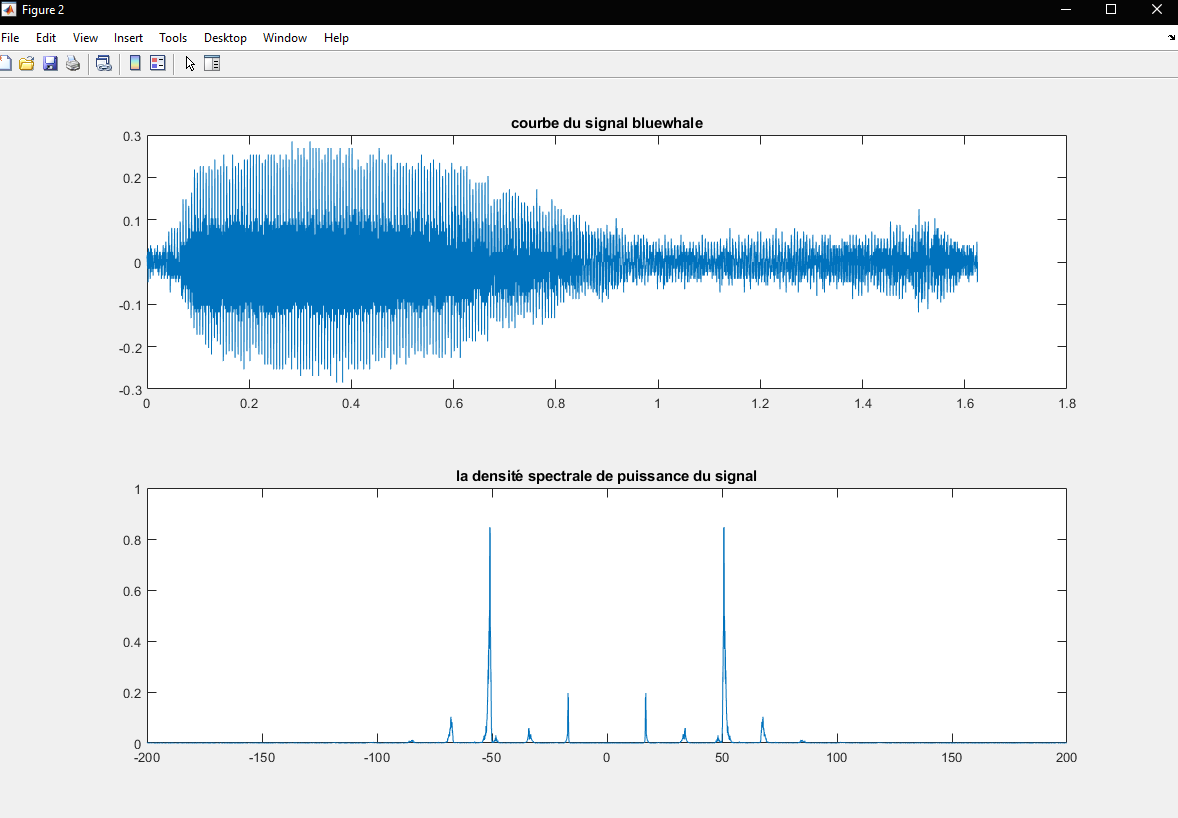This screenshot has height=818, width=1178.
Task: Save the figure with the disk icon
Action: click(50, 62)
